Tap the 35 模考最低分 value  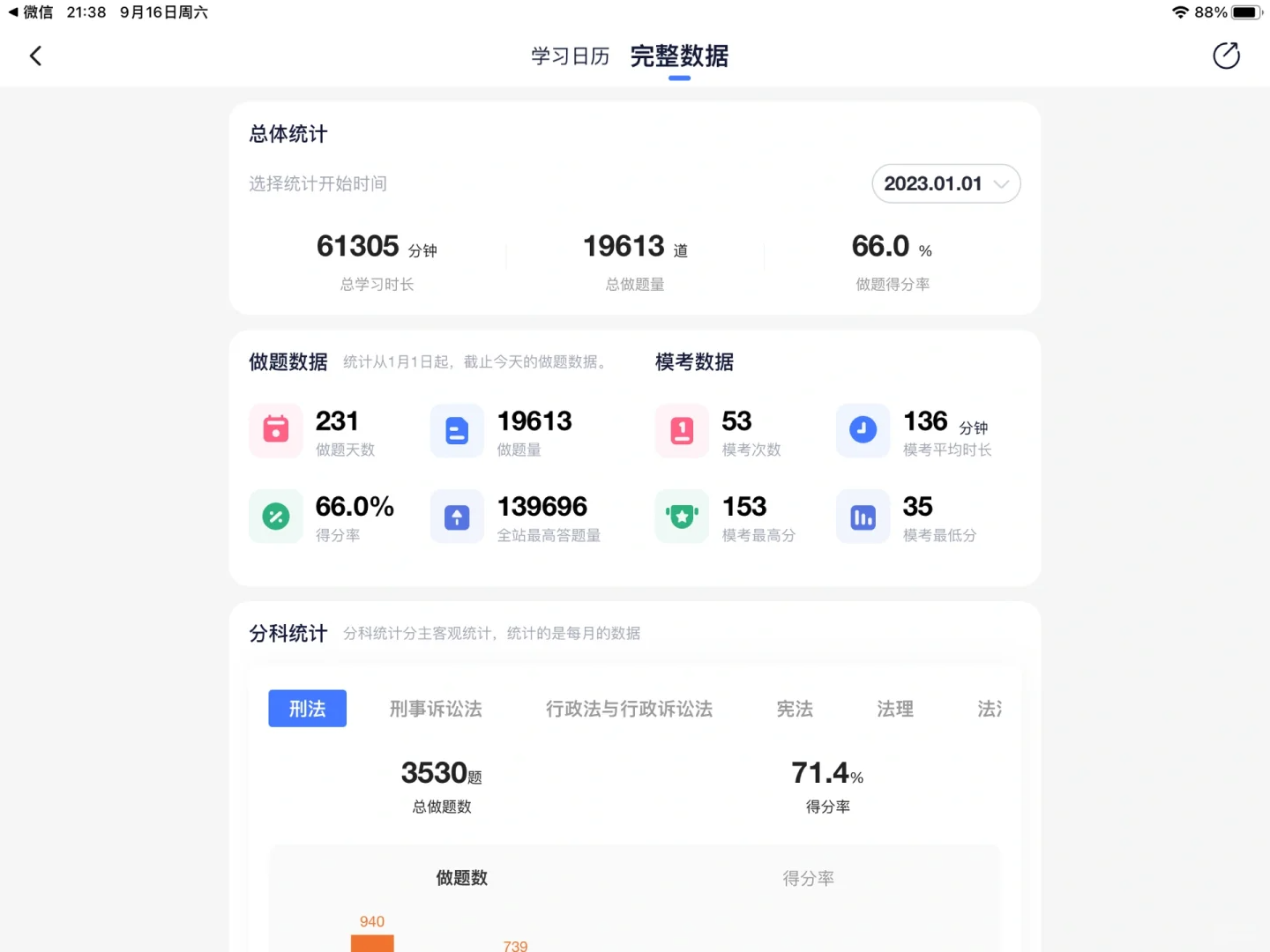point(917,507)
